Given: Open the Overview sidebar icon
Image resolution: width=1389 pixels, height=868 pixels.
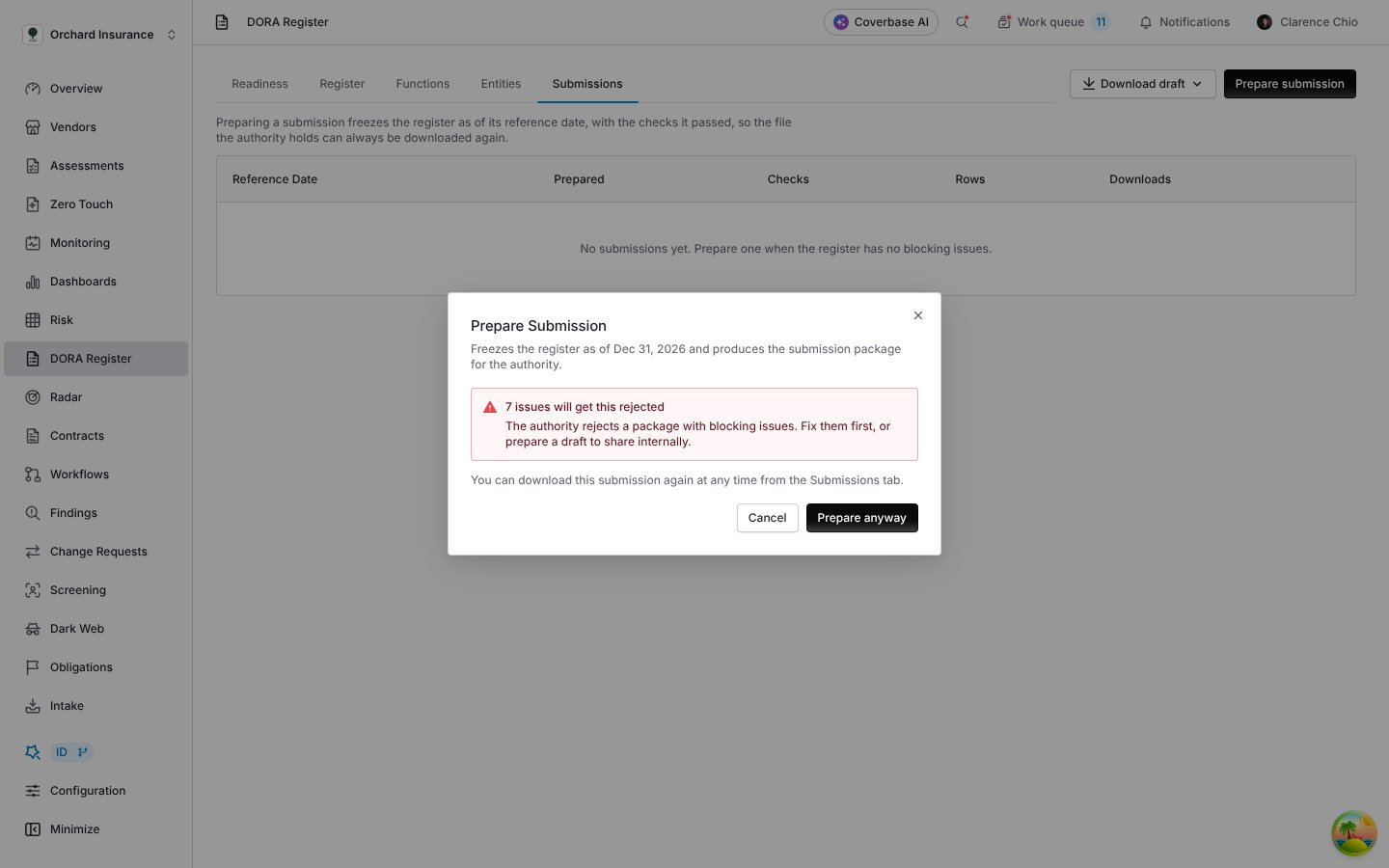Looking at the screenshot, I should [33, 89].
